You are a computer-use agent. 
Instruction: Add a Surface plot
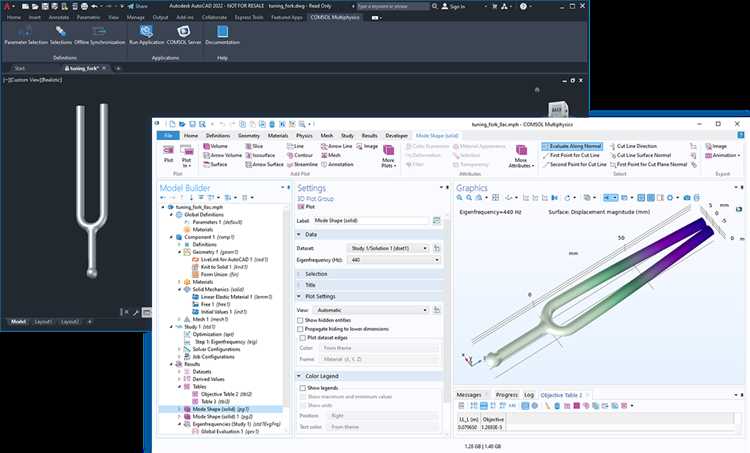[215, 164]
